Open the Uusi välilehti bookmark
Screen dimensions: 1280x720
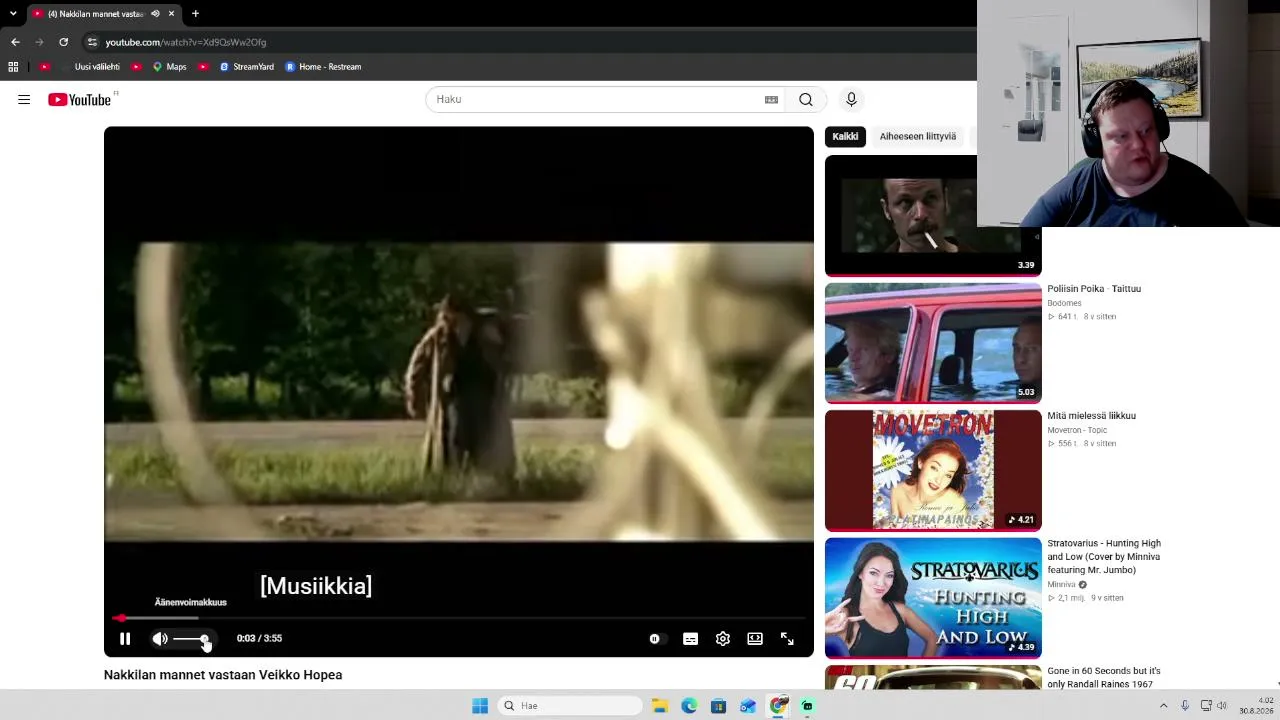click(x=97, y=67)
